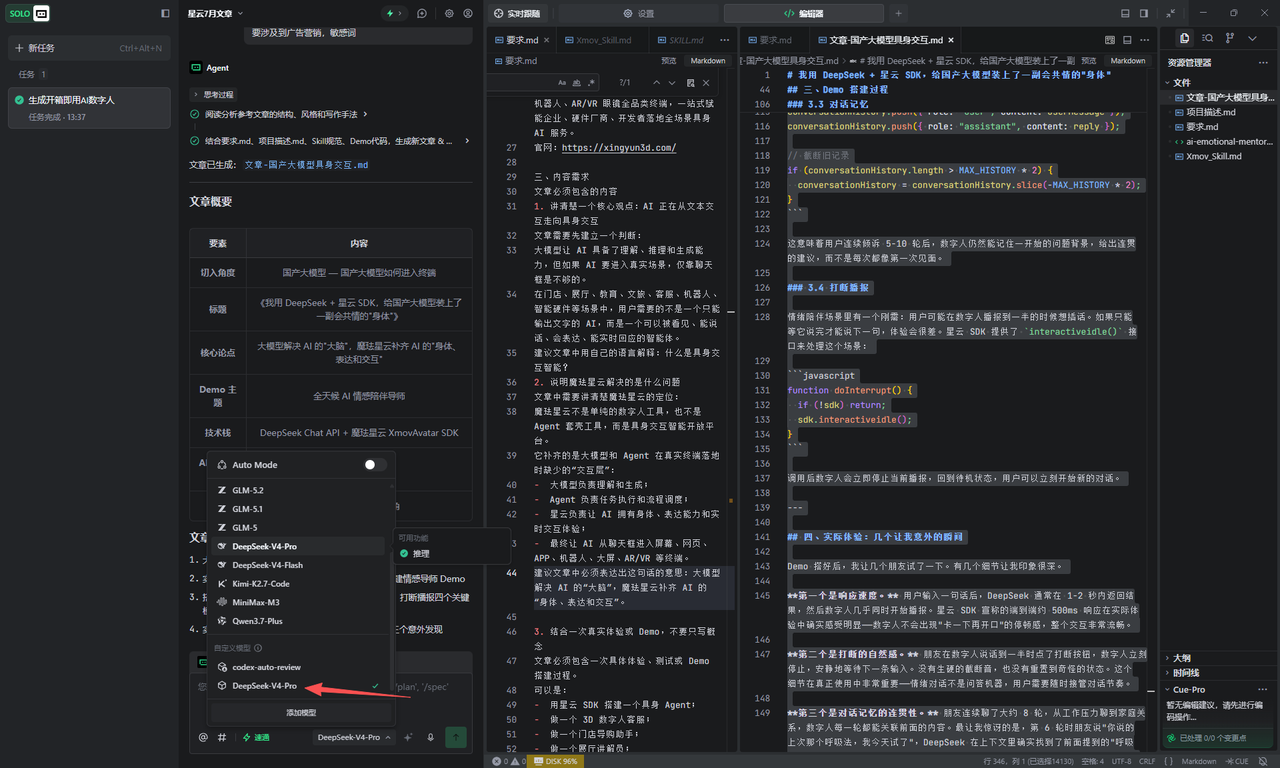Select GLM-5.2 model
Image resolution: width=1280 pixels, height=768 pixels.
[x=297, y=490]
